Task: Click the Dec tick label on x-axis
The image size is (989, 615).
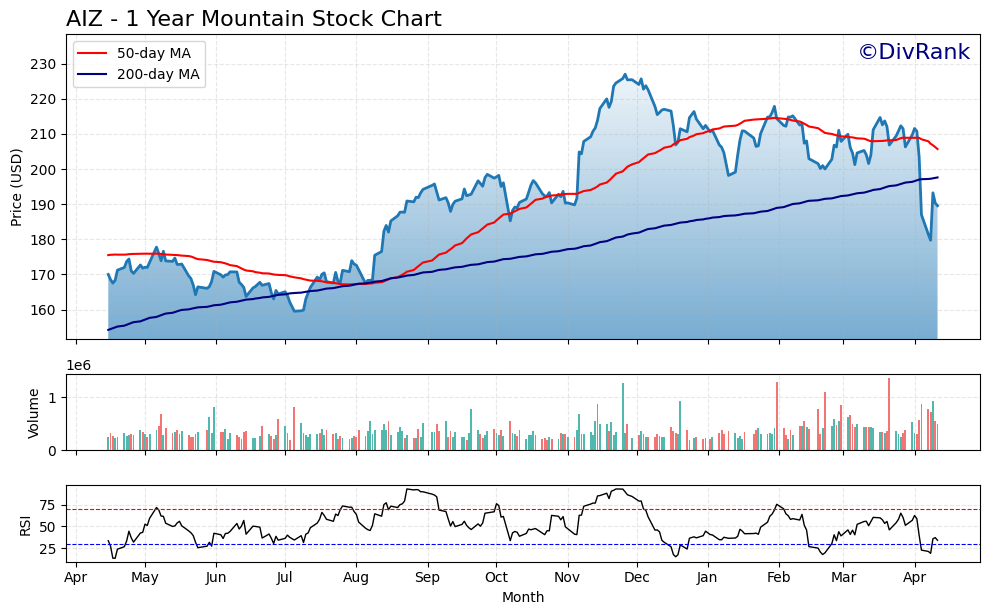Action: (x=636, y=577)
